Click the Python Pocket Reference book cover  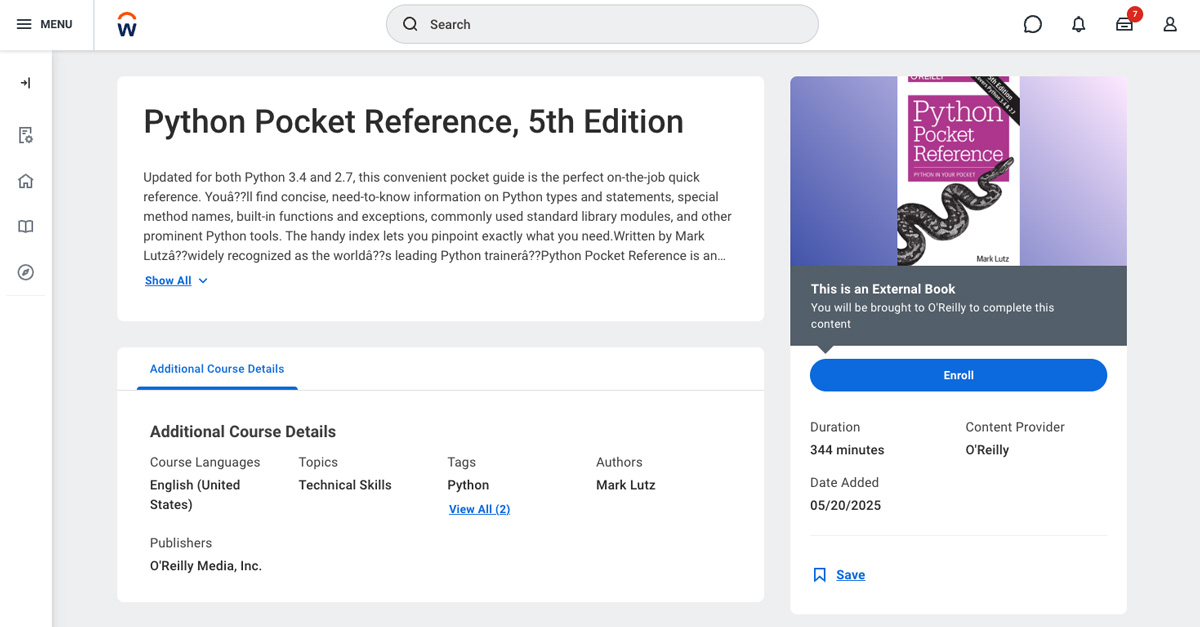click(x=958, y=171)
